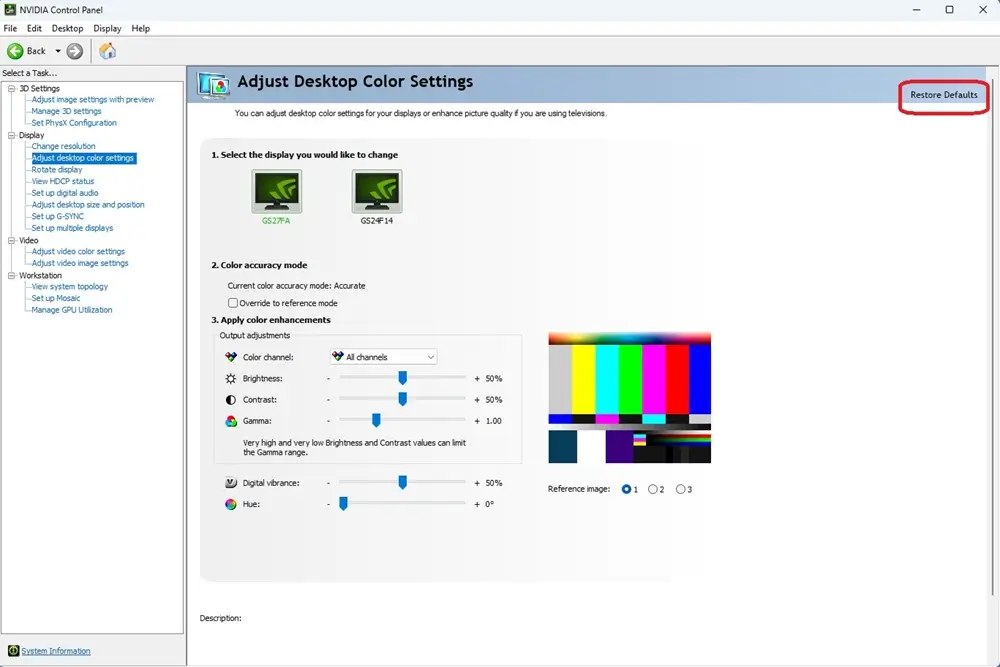Click the Color channel icon
The width and height of the screenshot is (1000, 667).
click(x=231, y=357)
